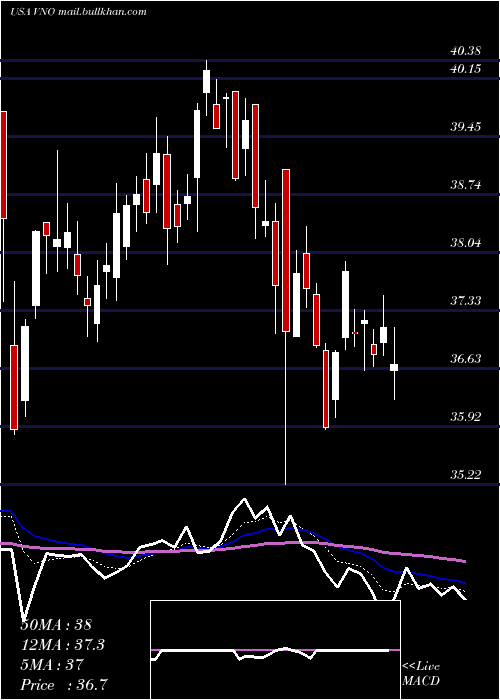This screenshot has width=500, height=700.
Task: Click the 38.74 price level label
Action: 466,185
